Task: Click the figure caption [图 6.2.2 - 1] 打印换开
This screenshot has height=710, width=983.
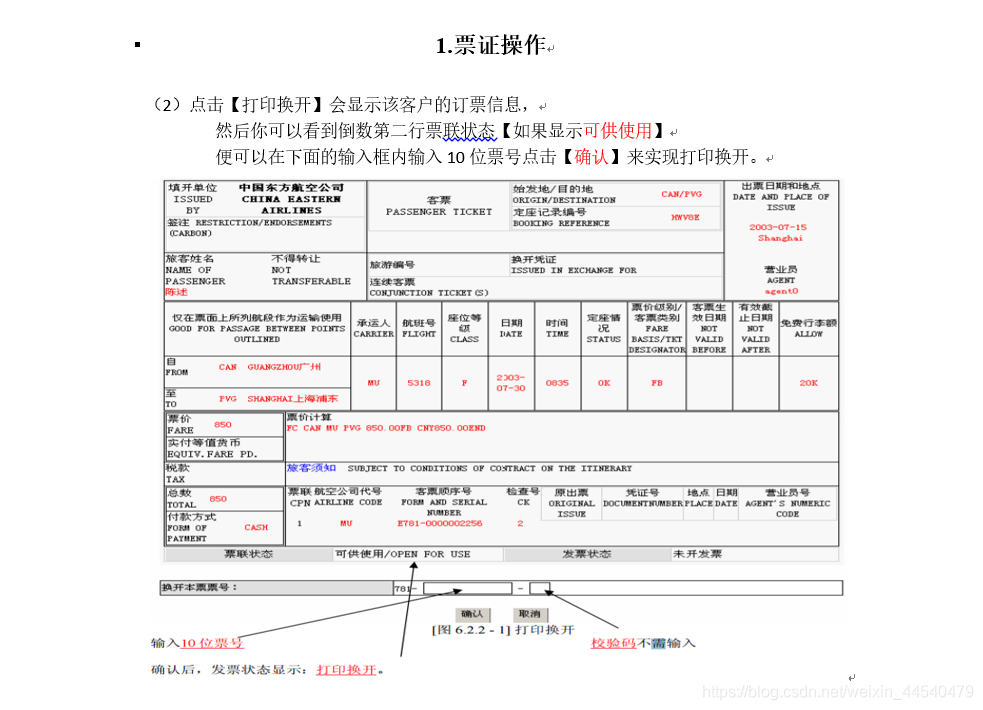Action: [x=503, y=630]
